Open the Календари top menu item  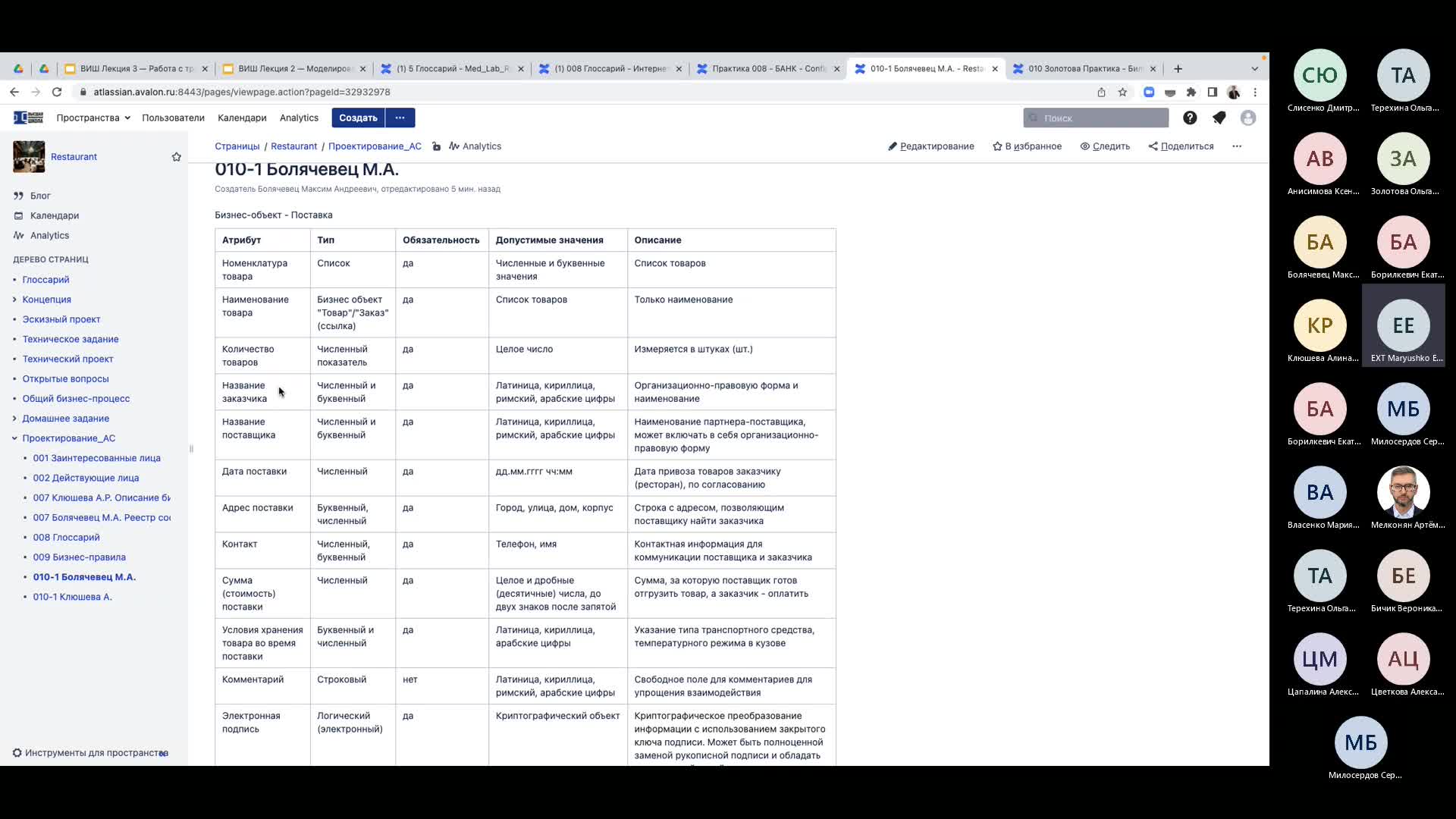(242, 118)
